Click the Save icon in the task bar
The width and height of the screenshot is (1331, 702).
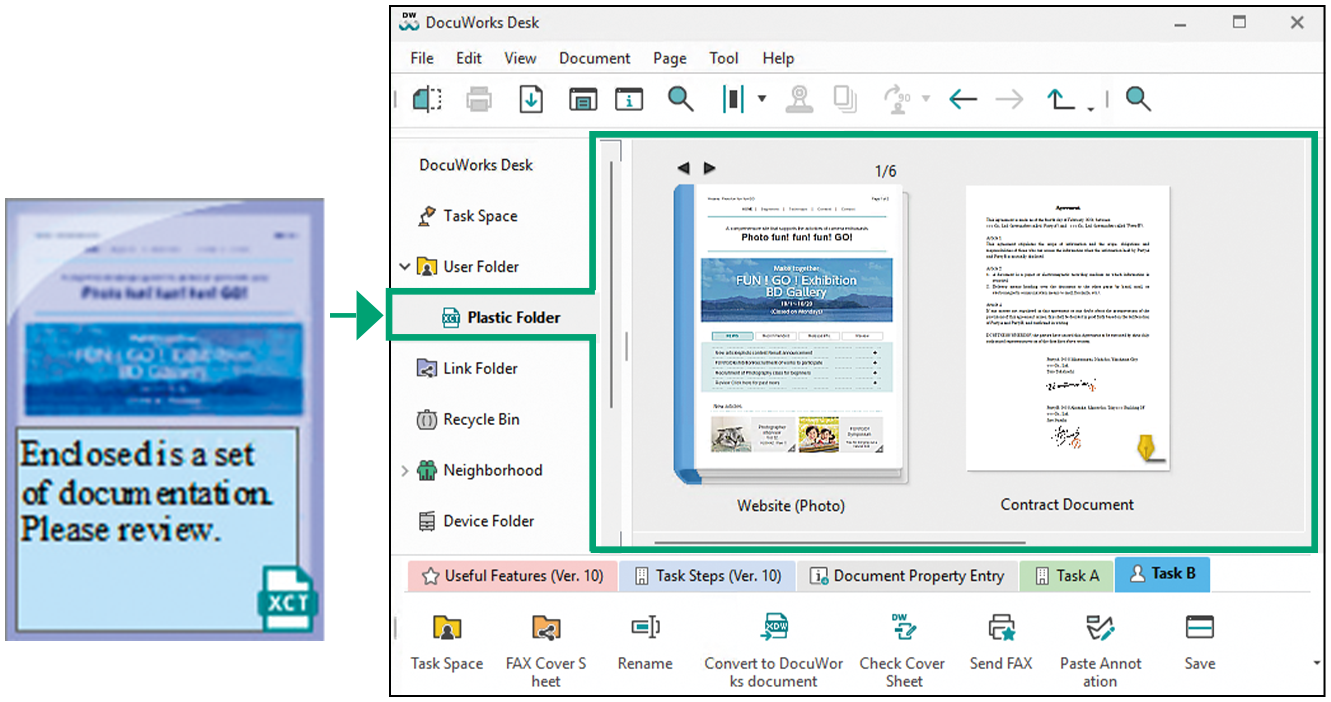1199,627
